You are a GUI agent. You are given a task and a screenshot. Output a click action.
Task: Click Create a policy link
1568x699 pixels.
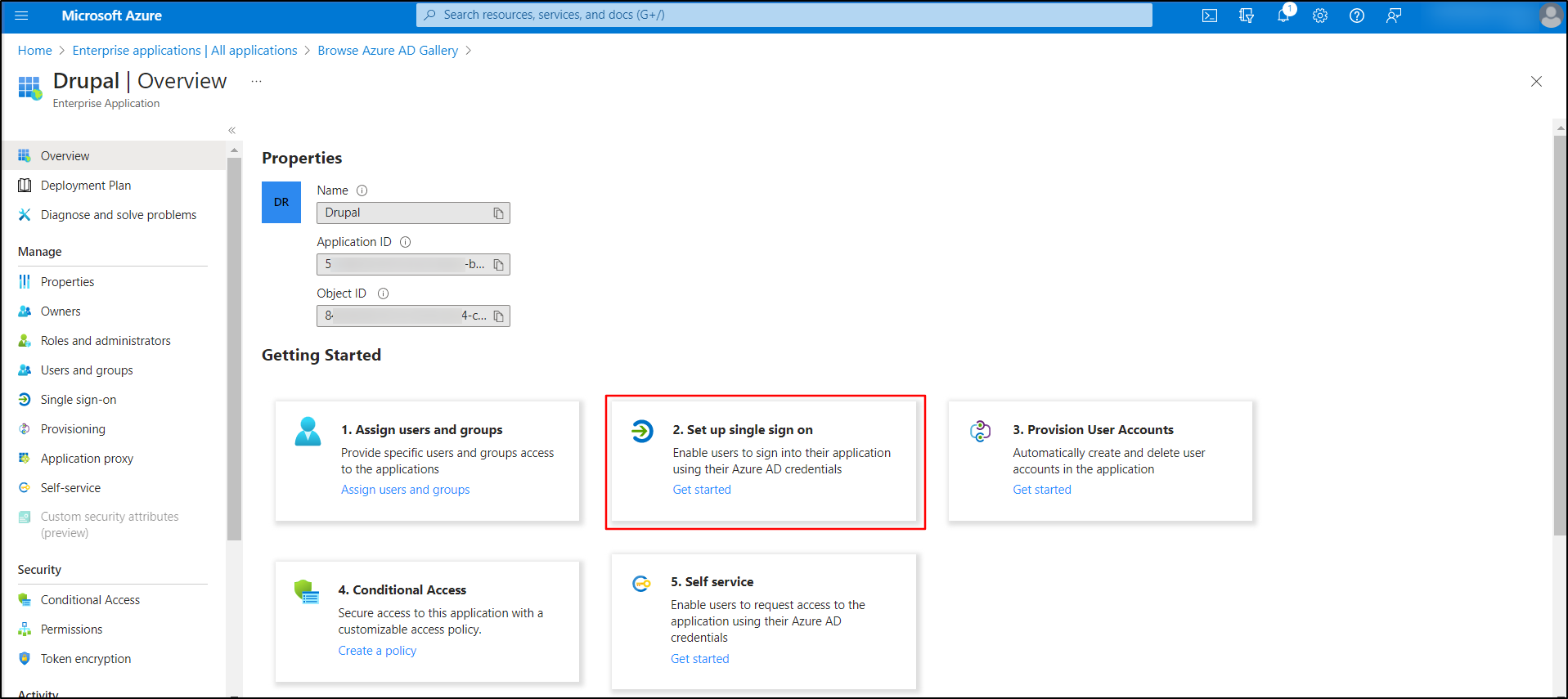[x=377, y=651]
